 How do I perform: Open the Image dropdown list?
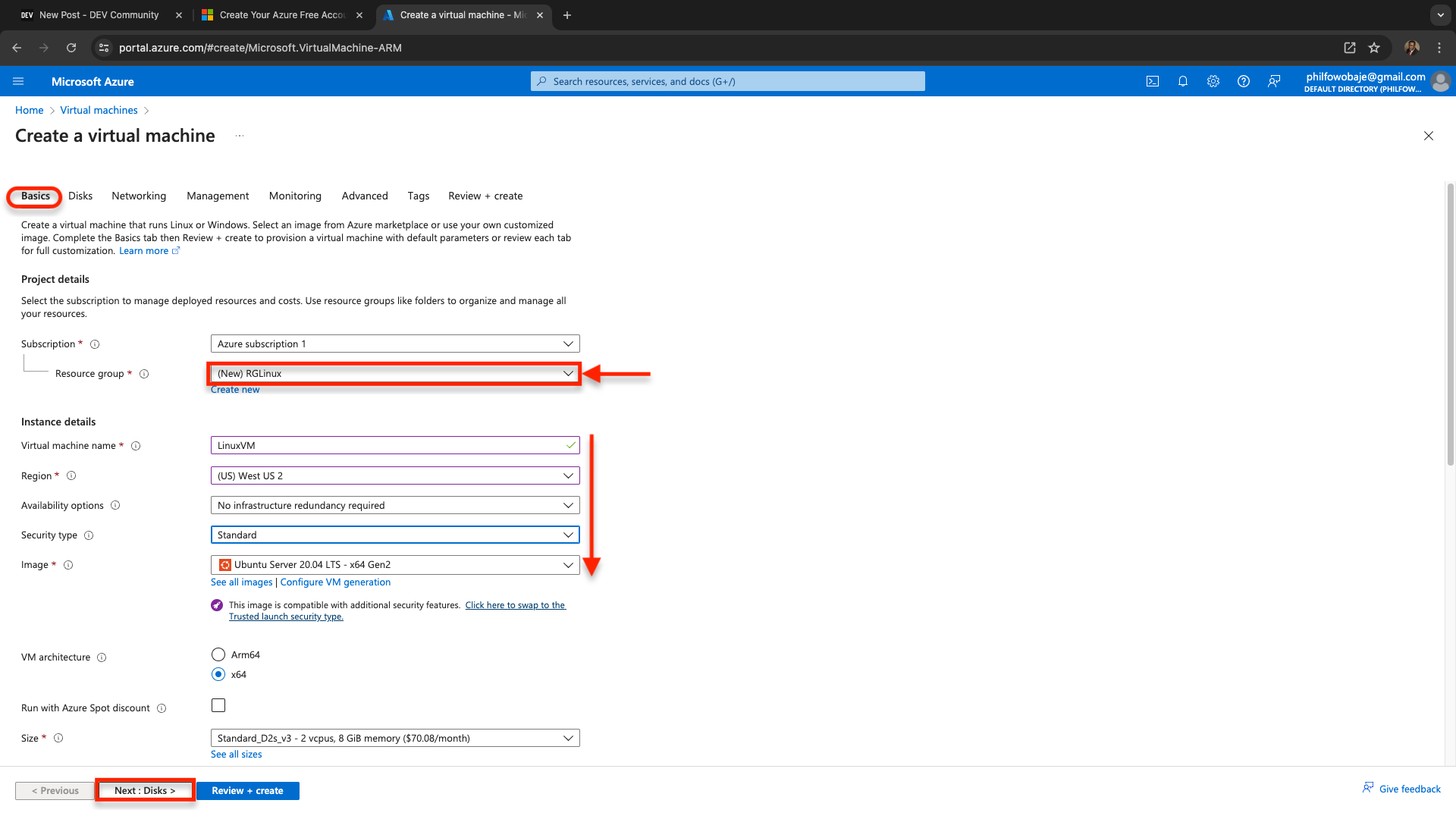[x=394, y=565]
